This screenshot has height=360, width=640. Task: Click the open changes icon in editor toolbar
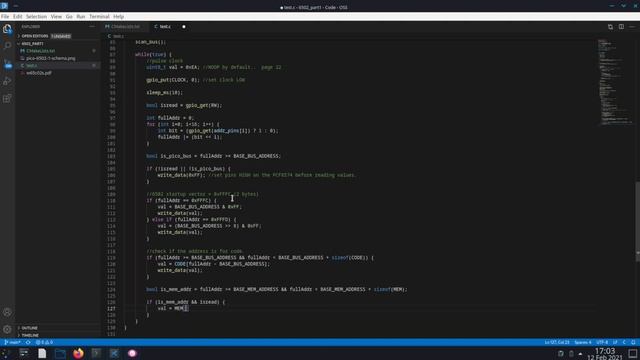point(610,27)
